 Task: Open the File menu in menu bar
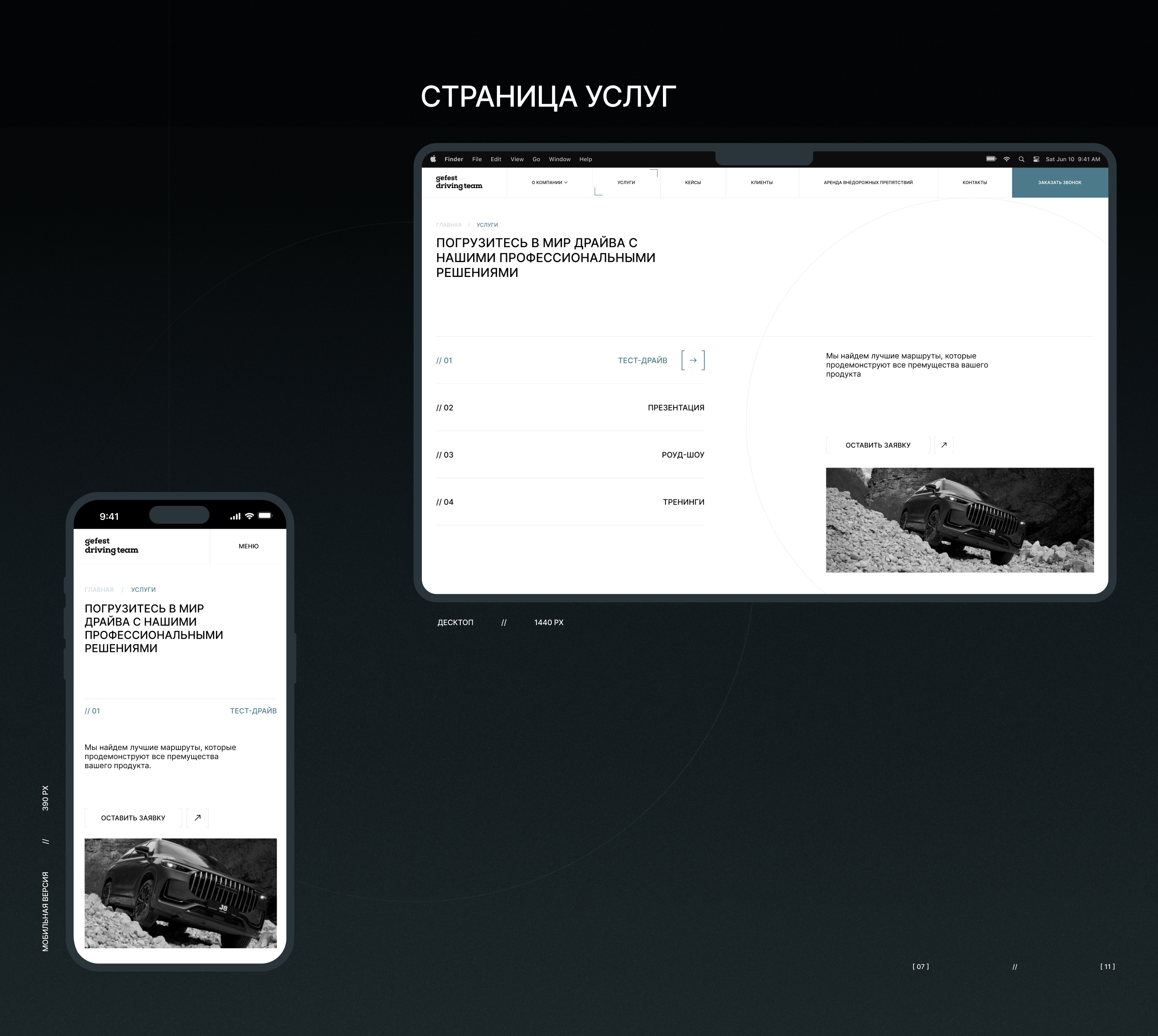coord(477,160)
